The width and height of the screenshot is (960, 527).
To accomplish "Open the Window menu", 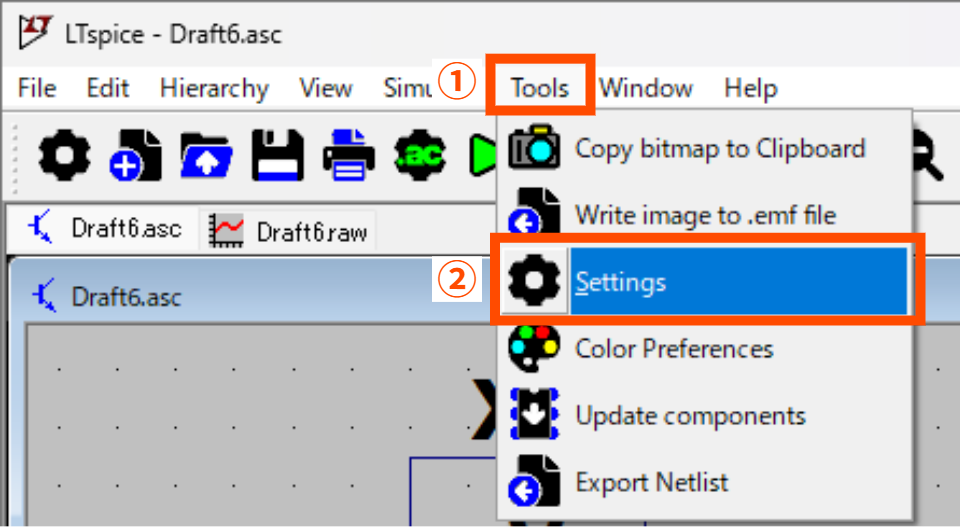I will 646,88.
